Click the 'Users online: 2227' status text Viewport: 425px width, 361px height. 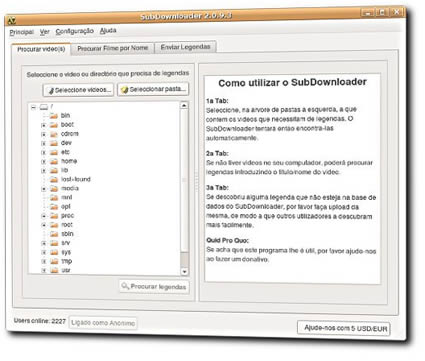[40, 321]
